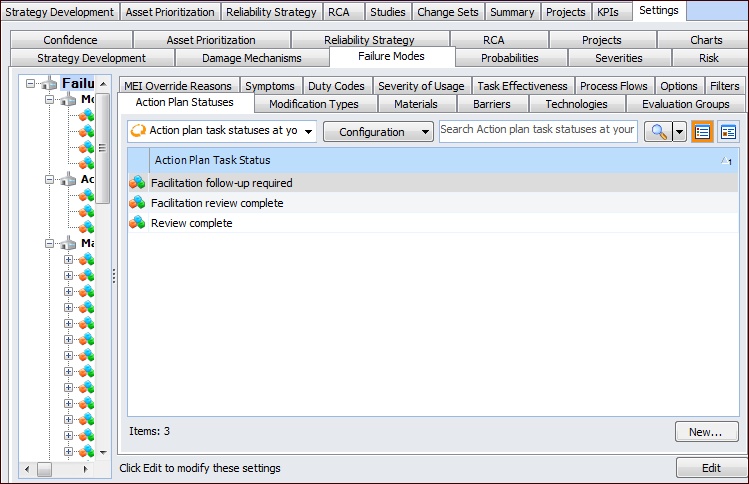This screenshot has width=749, height=484.
Task: Select 'Review complete' row
Action: click(433, 223)
